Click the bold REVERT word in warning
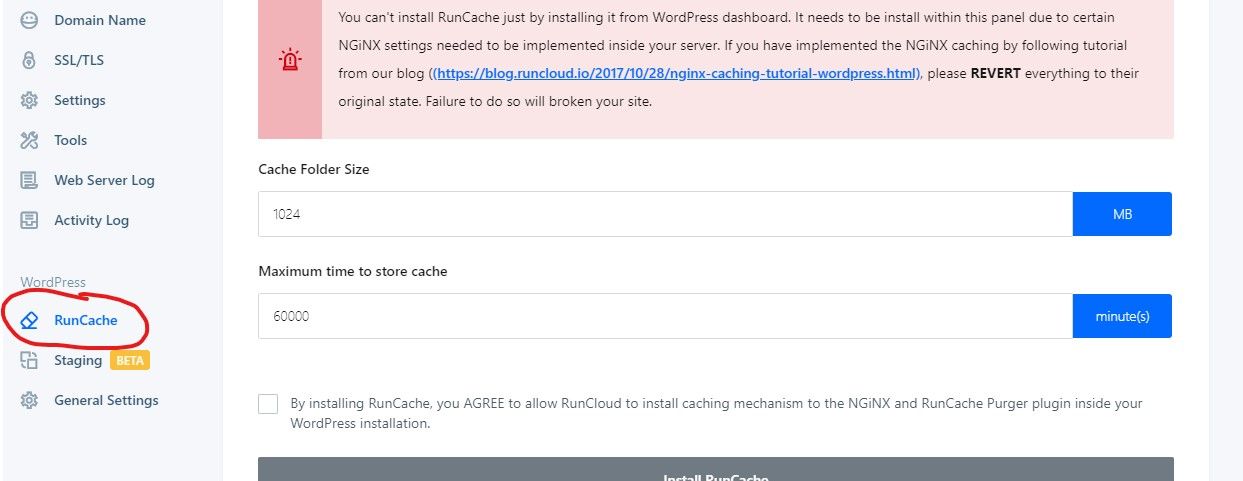Image resolution: width=1243 pixels, height=481 pixels. [x=996, y=74]
